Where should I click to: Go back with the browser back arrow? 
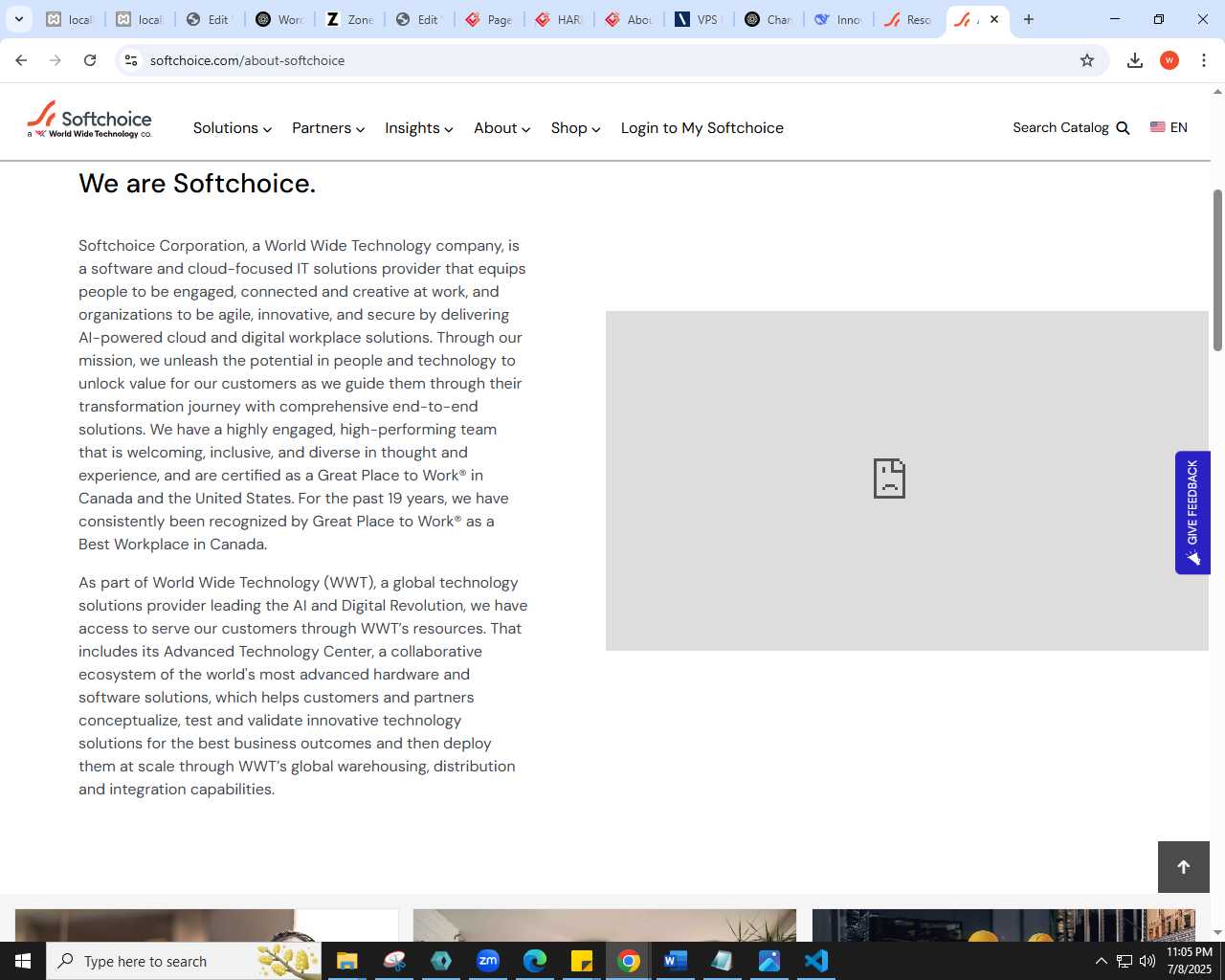(21, 60)
